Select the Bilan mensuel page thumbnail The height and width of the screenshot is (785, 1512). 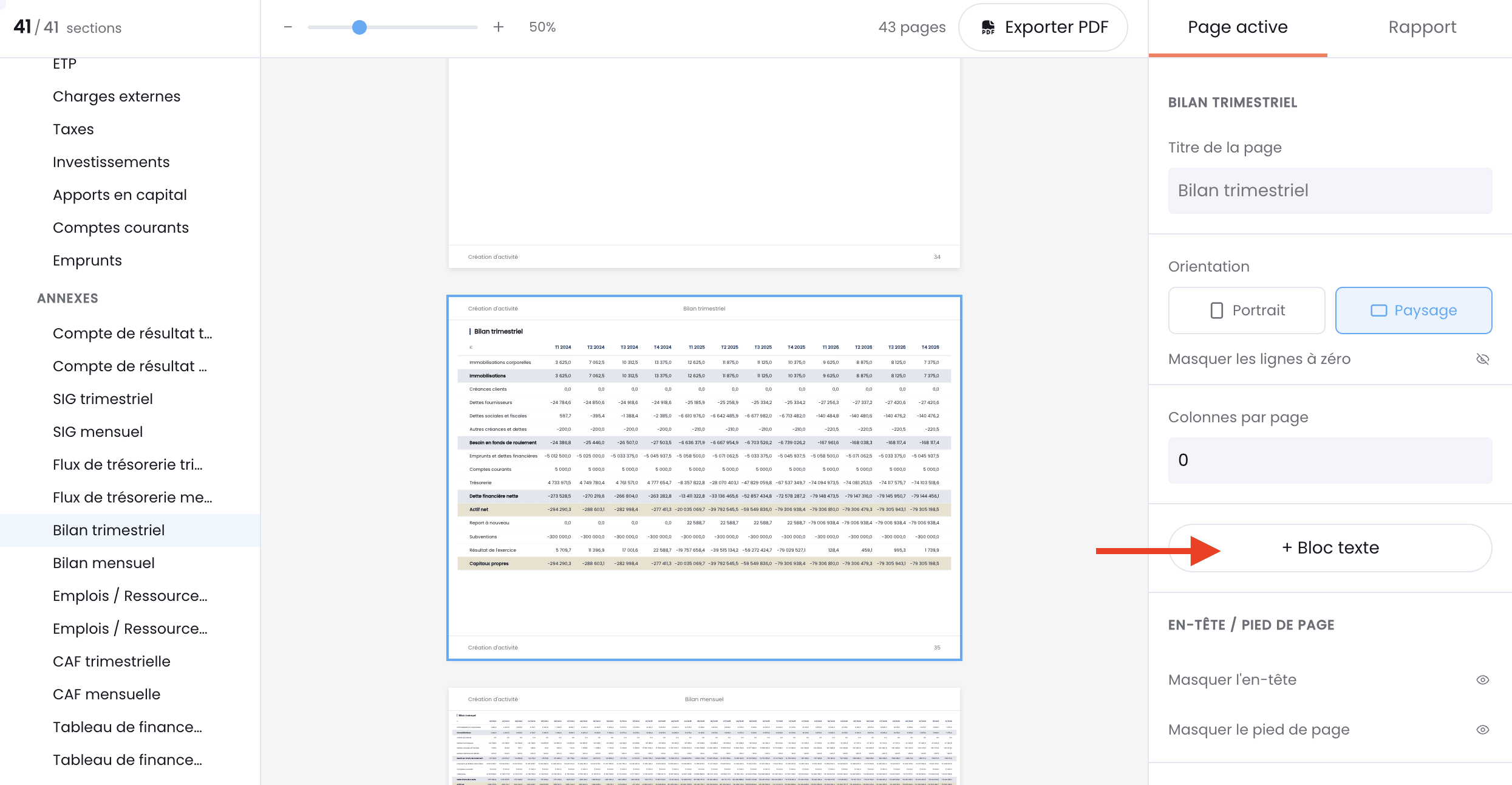pyautogui.click(x=704, y=736)
